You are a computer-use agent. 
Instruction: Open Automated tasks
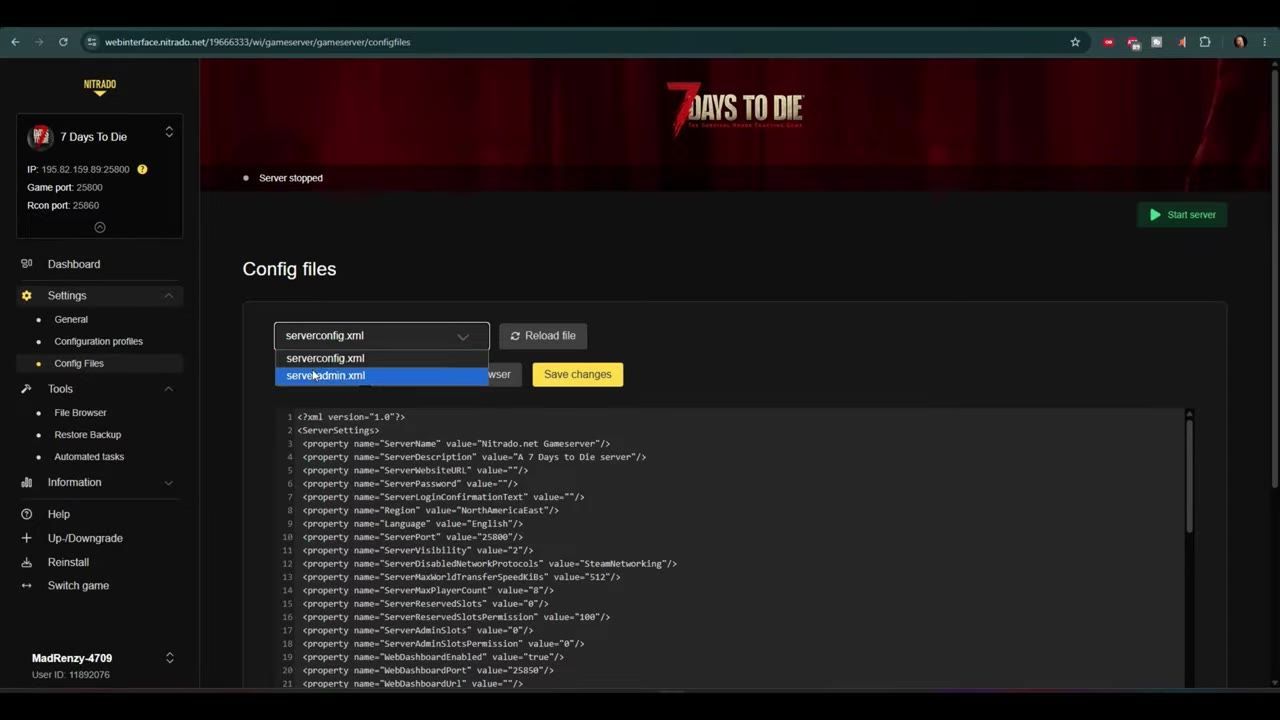coord(89,457)
